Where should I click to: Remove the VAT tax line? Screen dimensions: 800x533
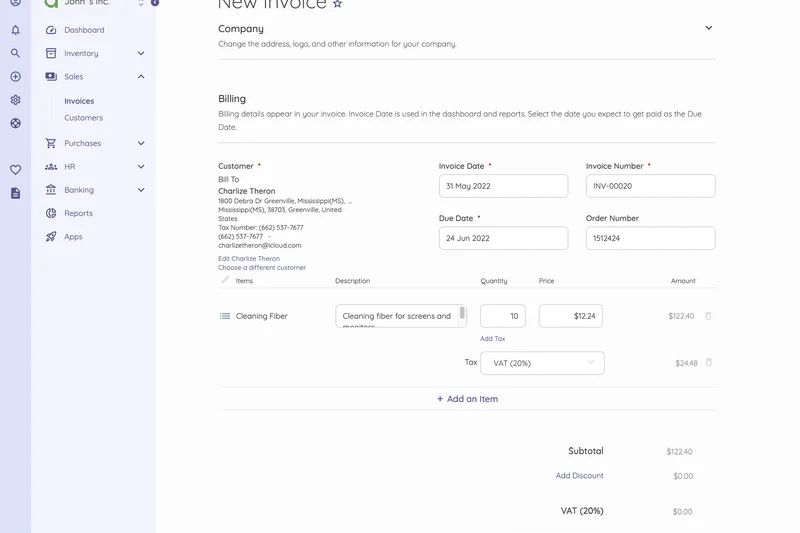coord(708,363)
